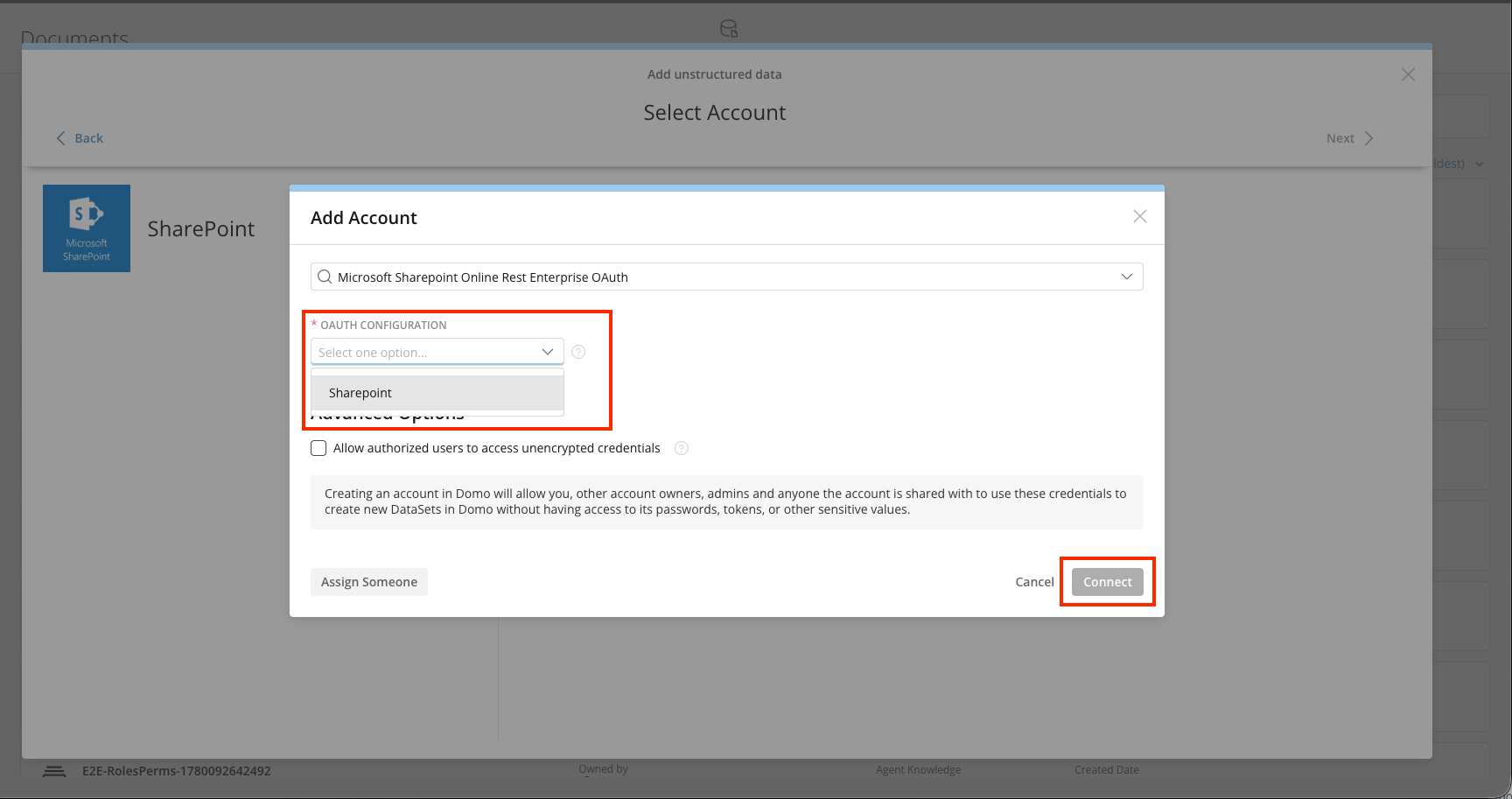Image resolution: width=1512 pixels, height=799 pixels.
Task: Click Cancel in Add Account dialog
Action: tap(1034, 582)
